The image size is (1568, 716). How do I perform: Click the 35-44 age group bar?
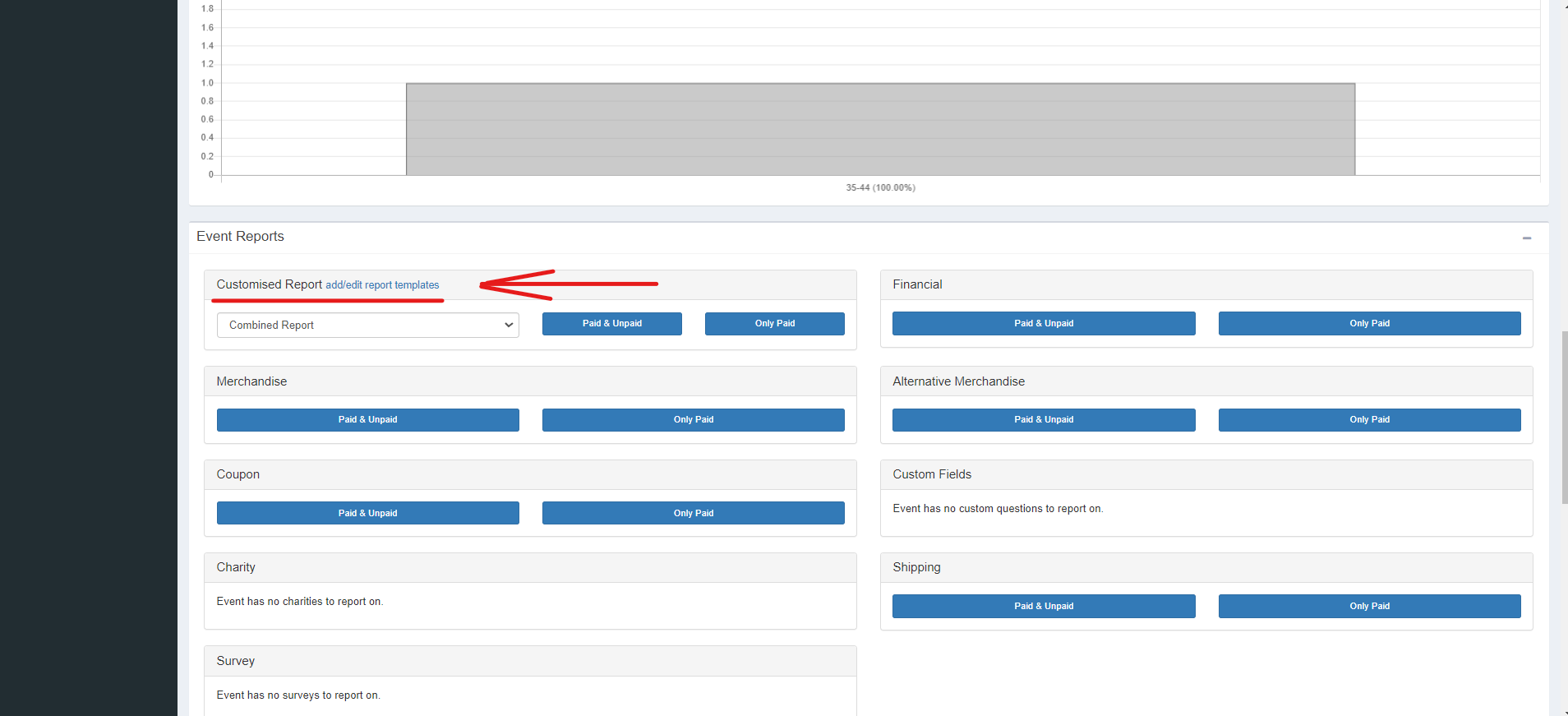(880, 129)
